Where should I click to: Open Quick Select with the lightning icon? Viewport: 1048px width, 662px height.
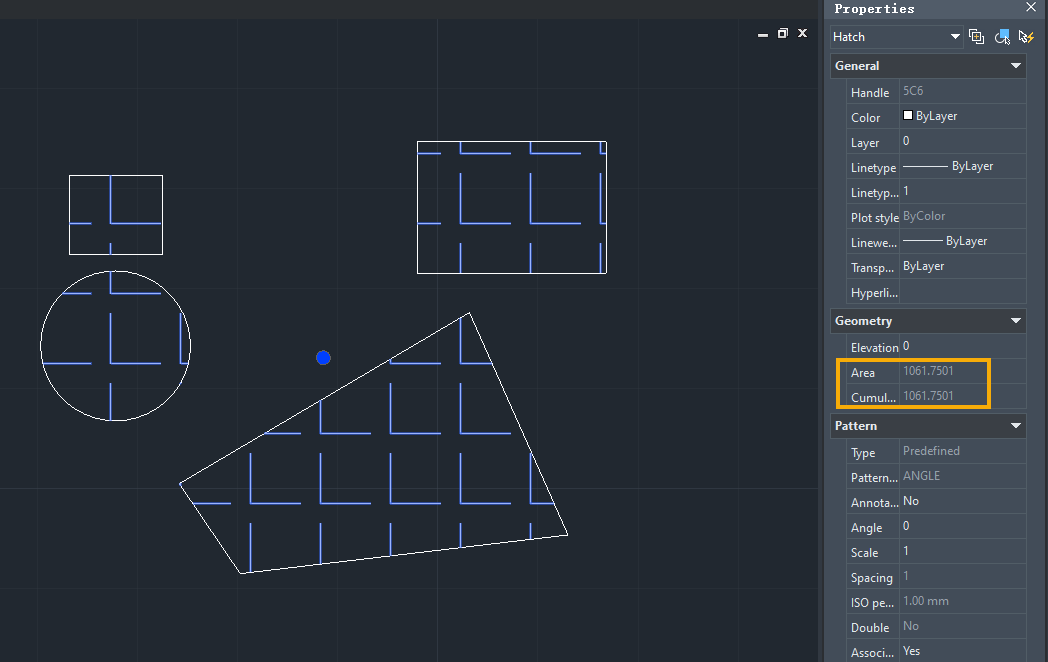coord(1026,37)
